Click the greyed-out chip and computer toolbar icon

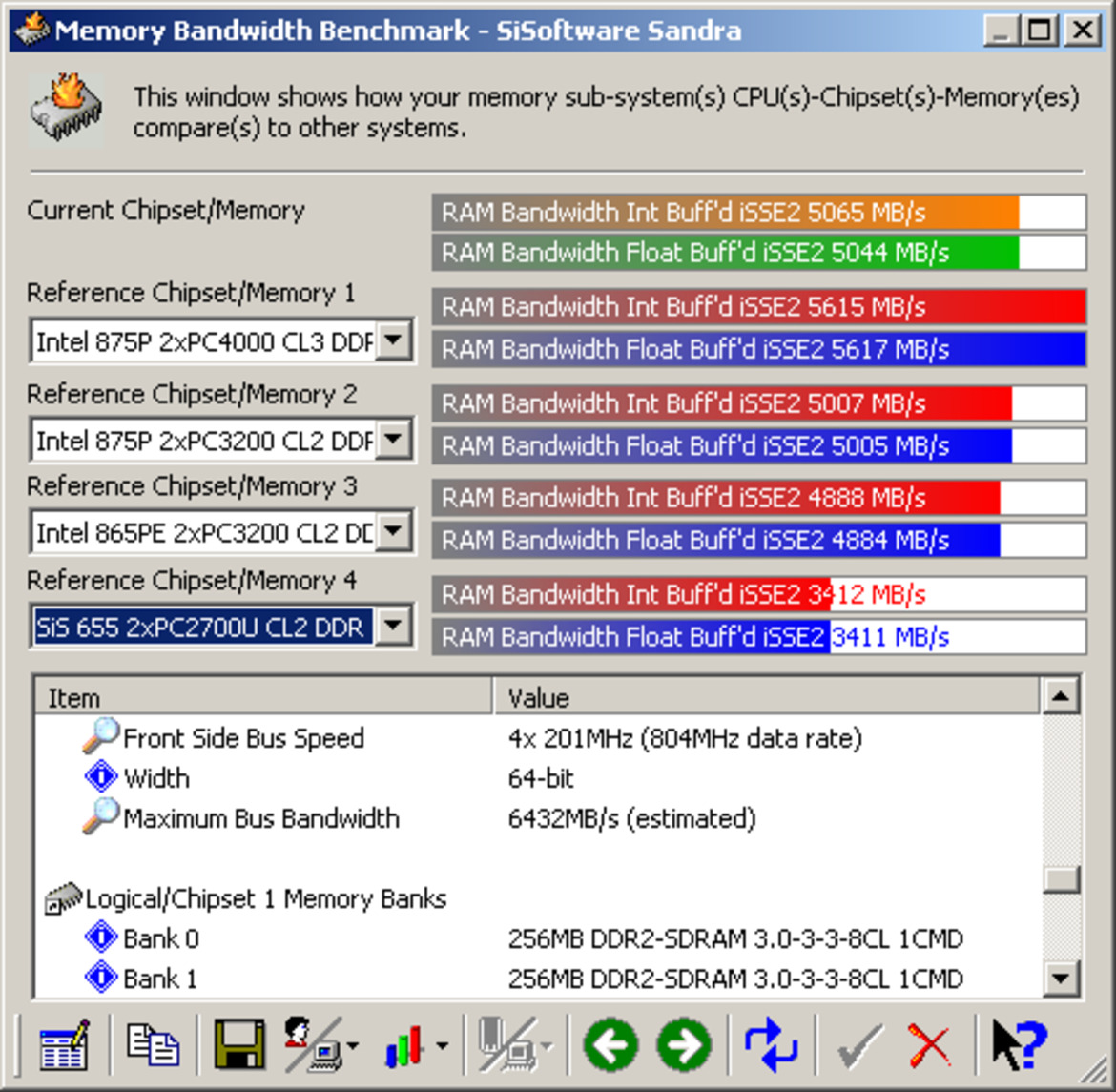[506, 1045]
